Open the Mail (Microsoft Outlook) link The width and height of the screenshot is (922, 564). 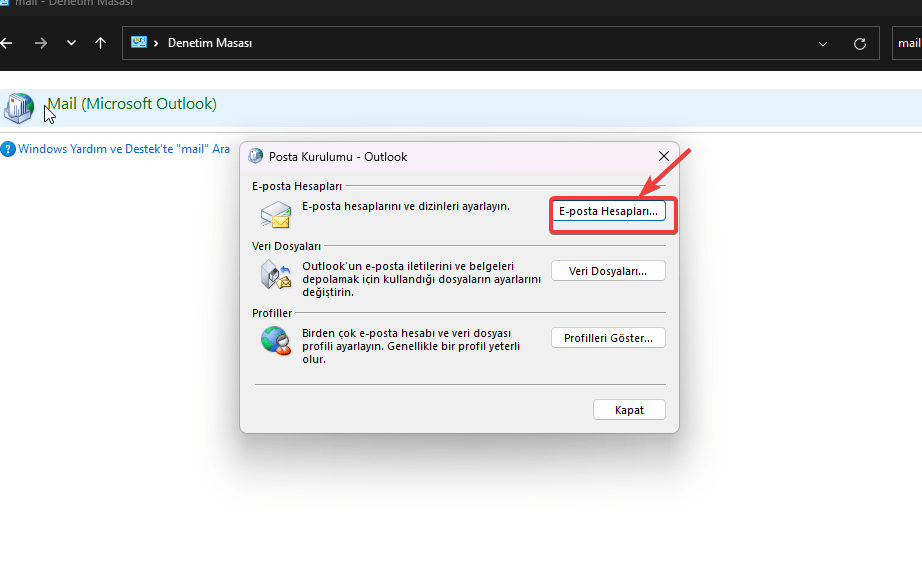pyautogui.click(x=131, y=104)
